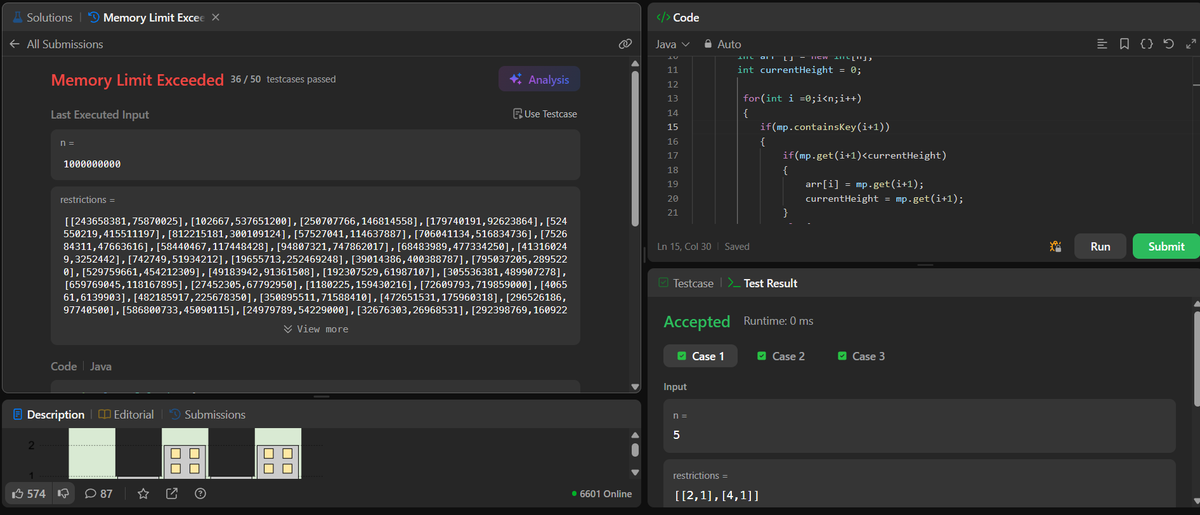Image resolution: width=1200 pixels, height=515 pixels.
Task: Run the code
Action: click(1100, 246)
